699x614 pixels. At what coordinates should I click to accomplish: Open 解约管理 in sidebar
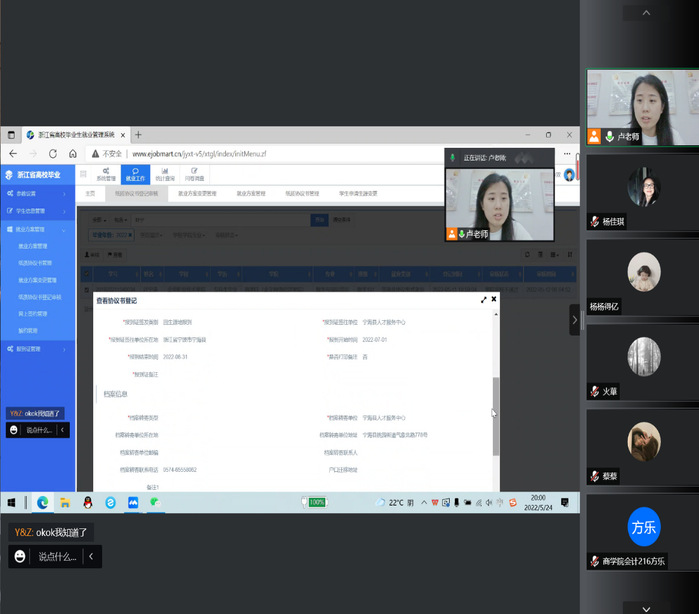(x=28, y=330)
